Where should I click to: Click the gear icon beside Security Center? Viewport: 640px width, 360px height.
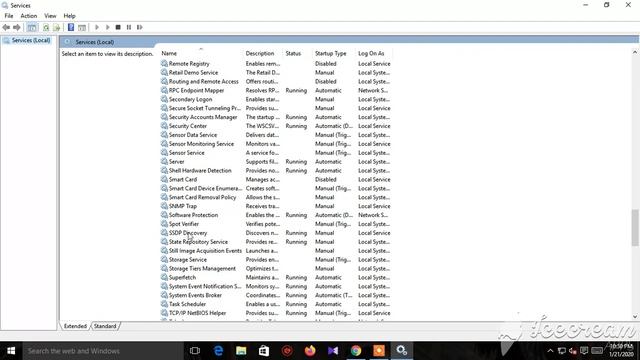point(164,126)
